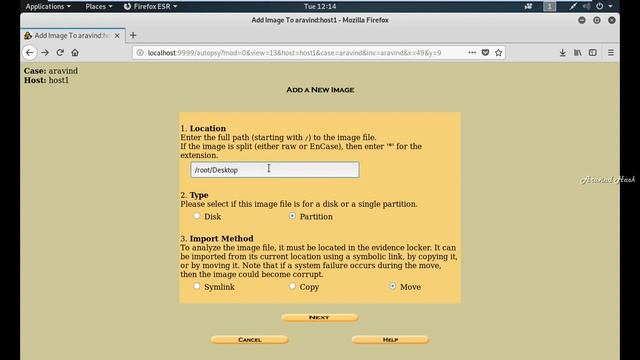Select the Add Image To aravind tab

tap(73, 36)
